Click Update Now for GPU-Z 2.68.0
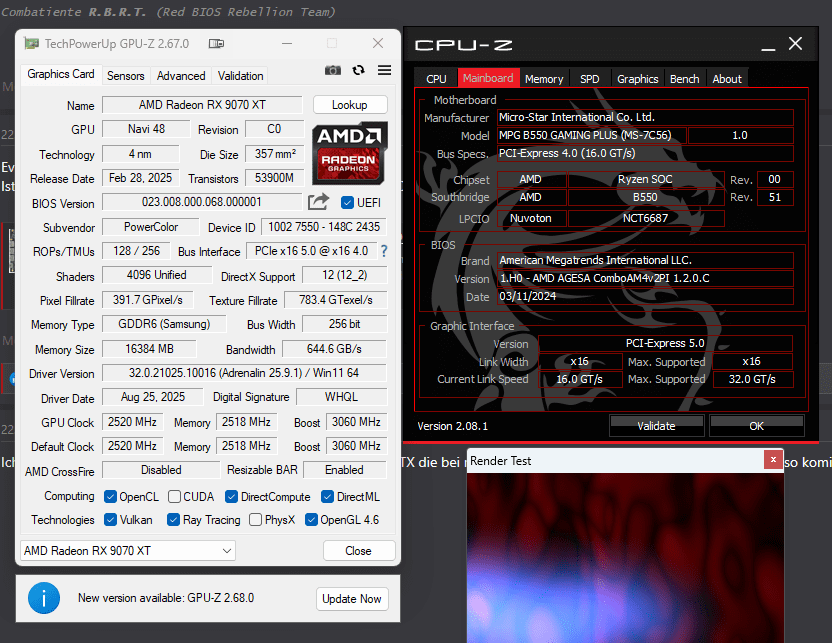This screenshot has width=832, height=643. point(352,598)
